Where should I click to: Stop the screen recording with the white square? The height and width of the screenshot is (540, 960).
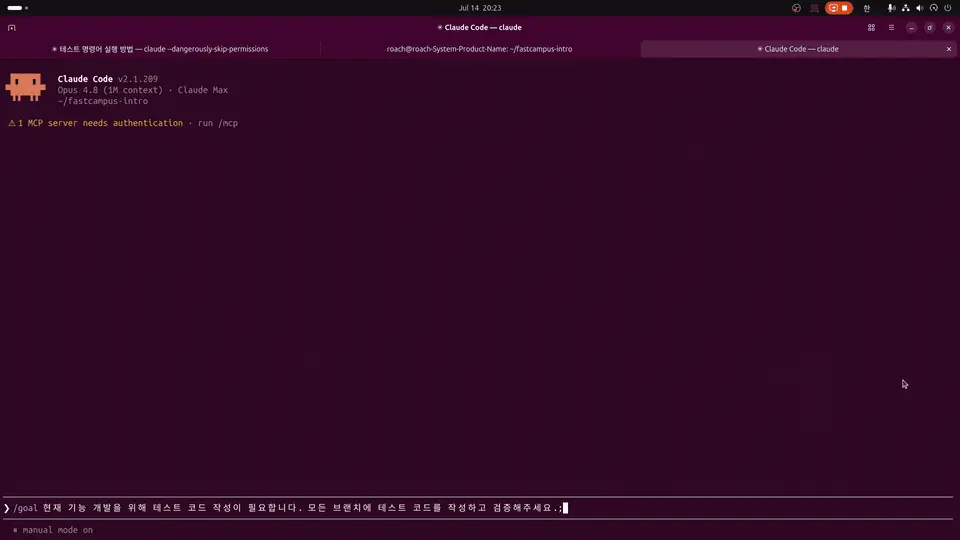point(845,8)
